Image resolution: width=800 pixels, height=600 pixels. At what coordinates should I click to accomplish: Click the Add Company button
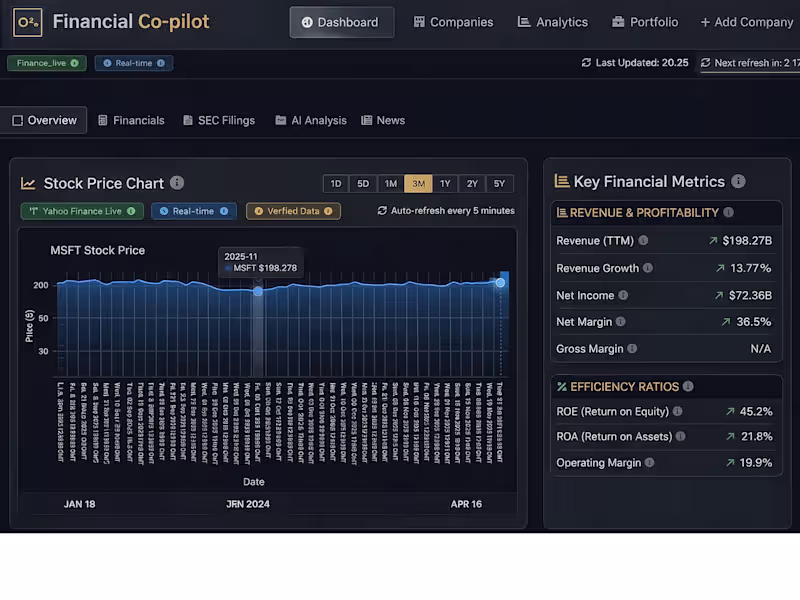tap(746, 21)
